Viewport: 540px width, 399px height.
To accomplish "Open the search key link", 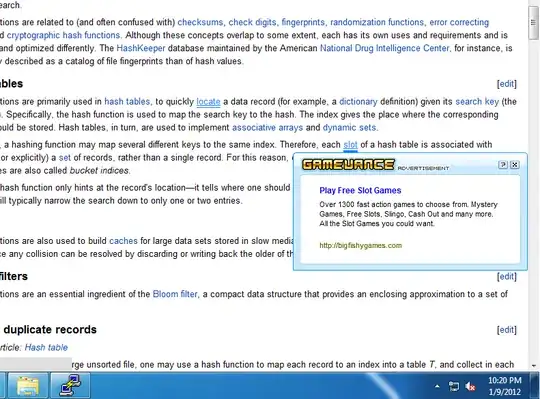I will pos(477,102).
